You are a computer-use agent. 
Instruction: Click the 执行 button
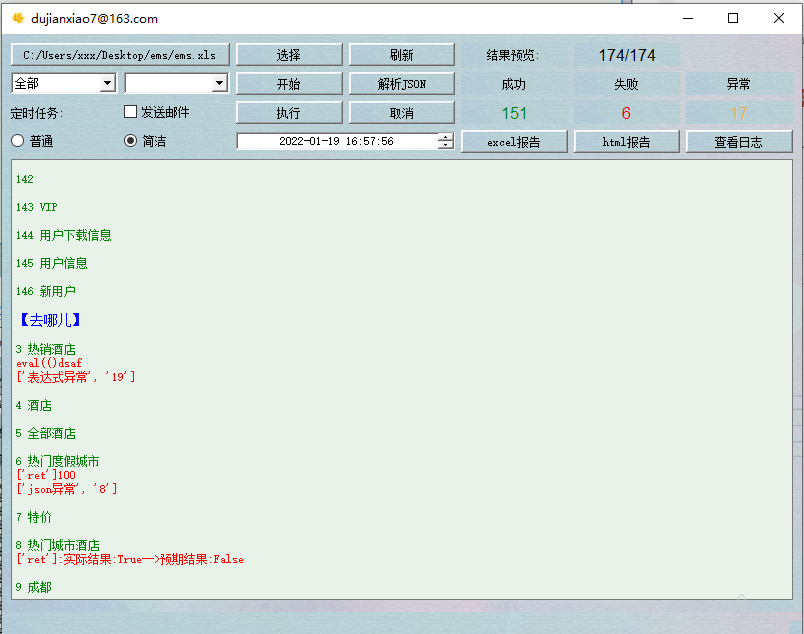[289, 113]
